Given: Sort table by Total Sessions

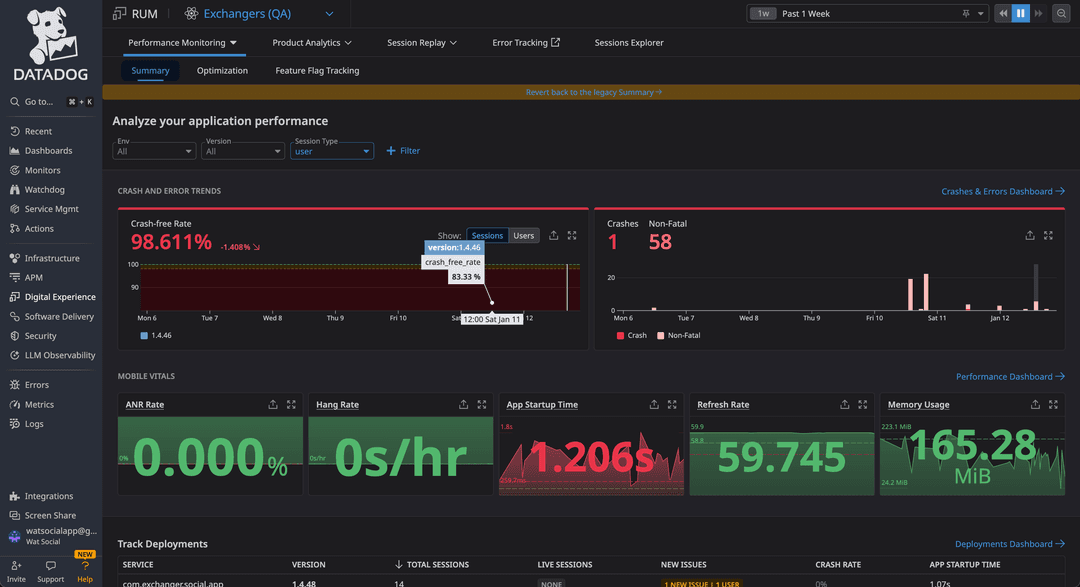Looking at the screenshot, I should 432,564.
